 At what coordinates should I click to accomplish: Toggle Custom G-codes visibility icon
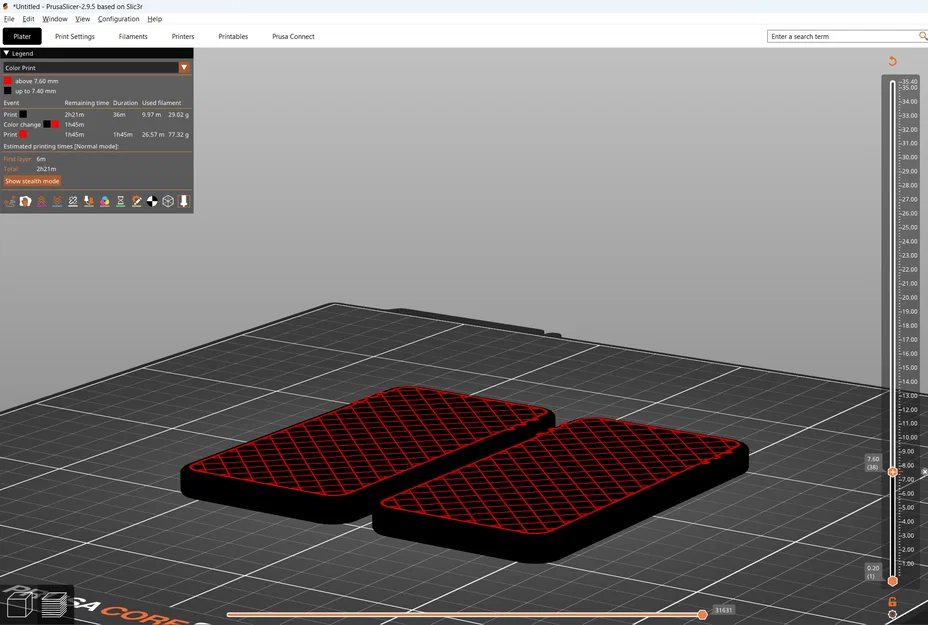point(136,202)
